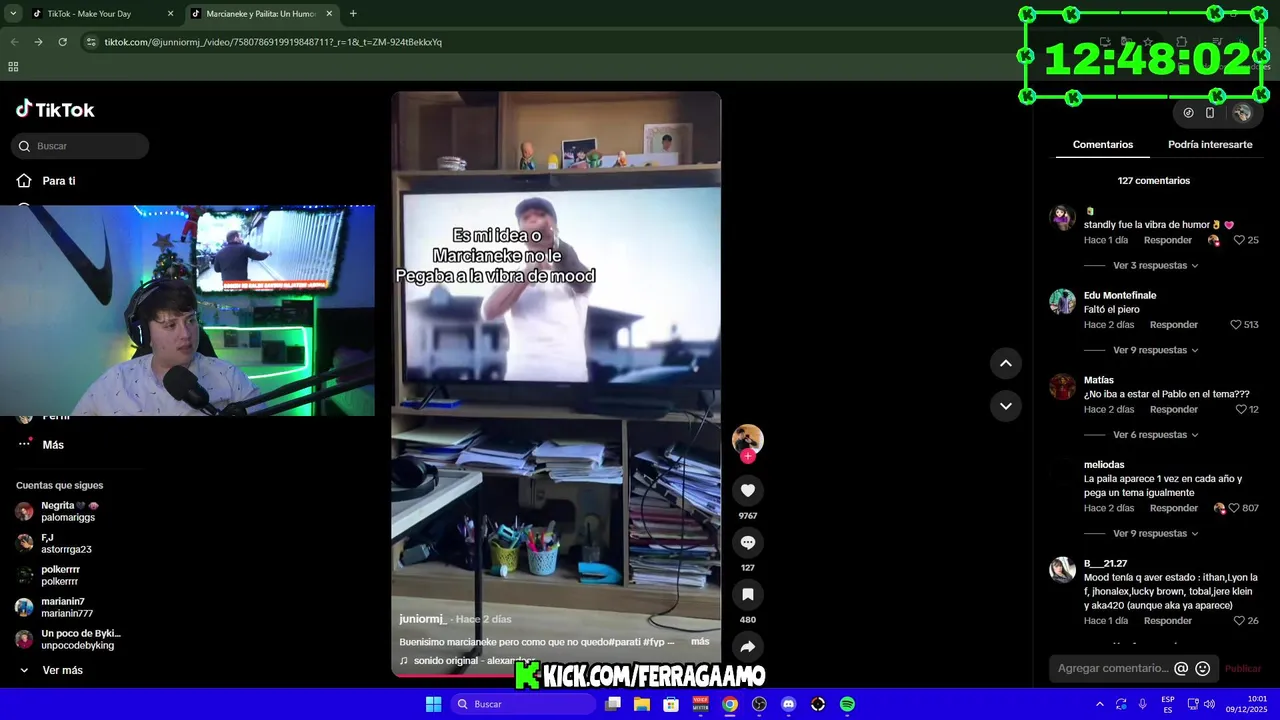This screenshot has height=720, width=1280.
Task: Reply to the standly fue la vibra comment
Action: pyautogui.click(x=1167, y=240)
